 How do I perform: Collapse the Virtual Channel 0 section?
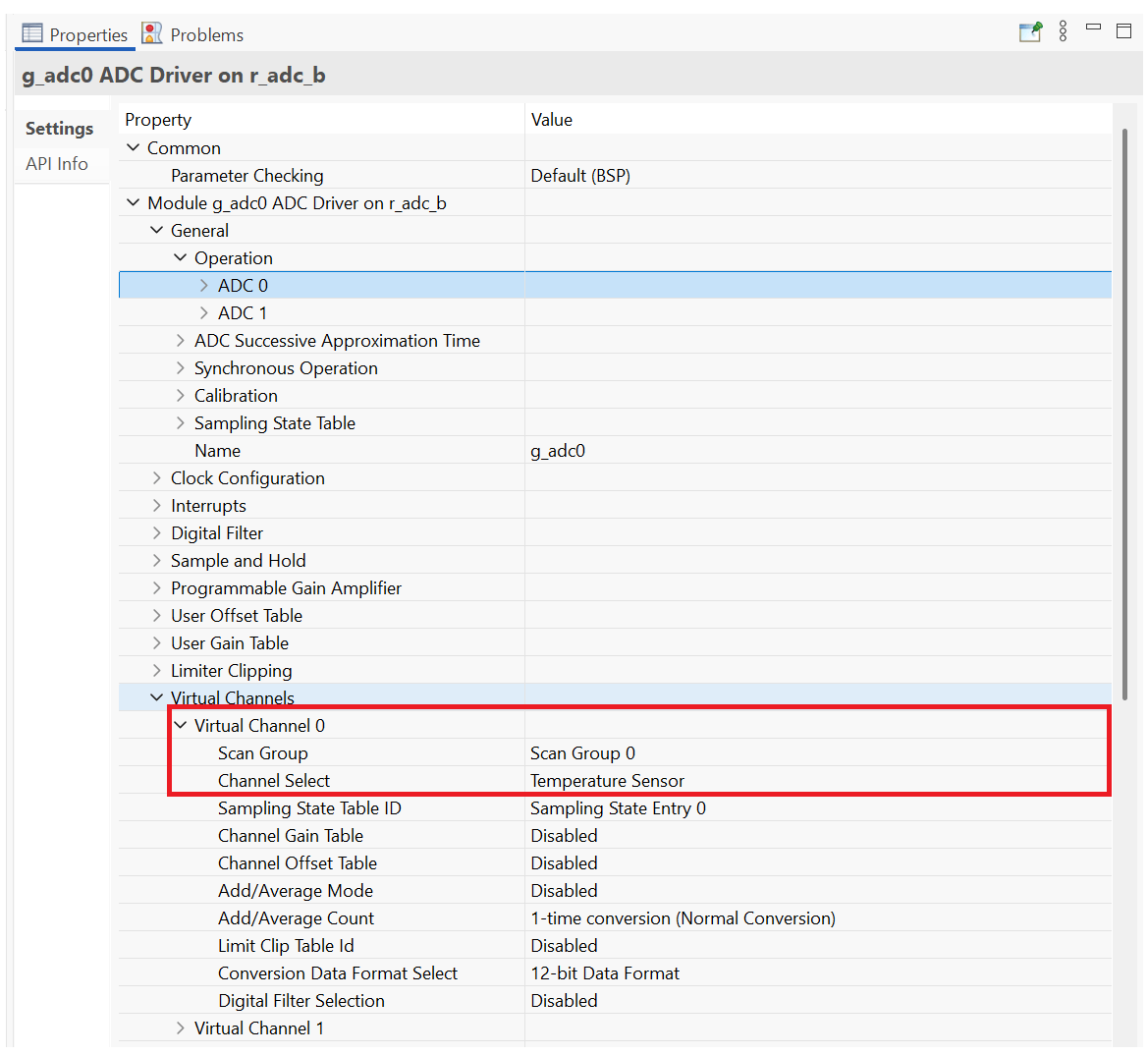pos(181,726)
